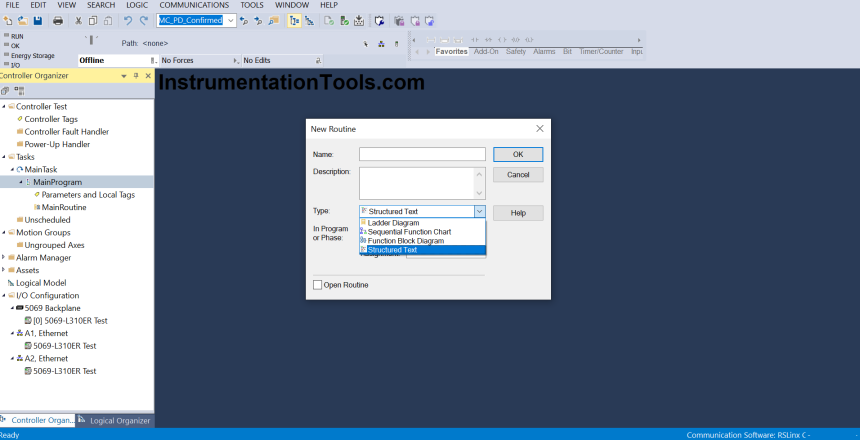Viewport: 860px width, 440px height.
Task: Open the Controller Organizer panel options arrow
Action: 124,76
